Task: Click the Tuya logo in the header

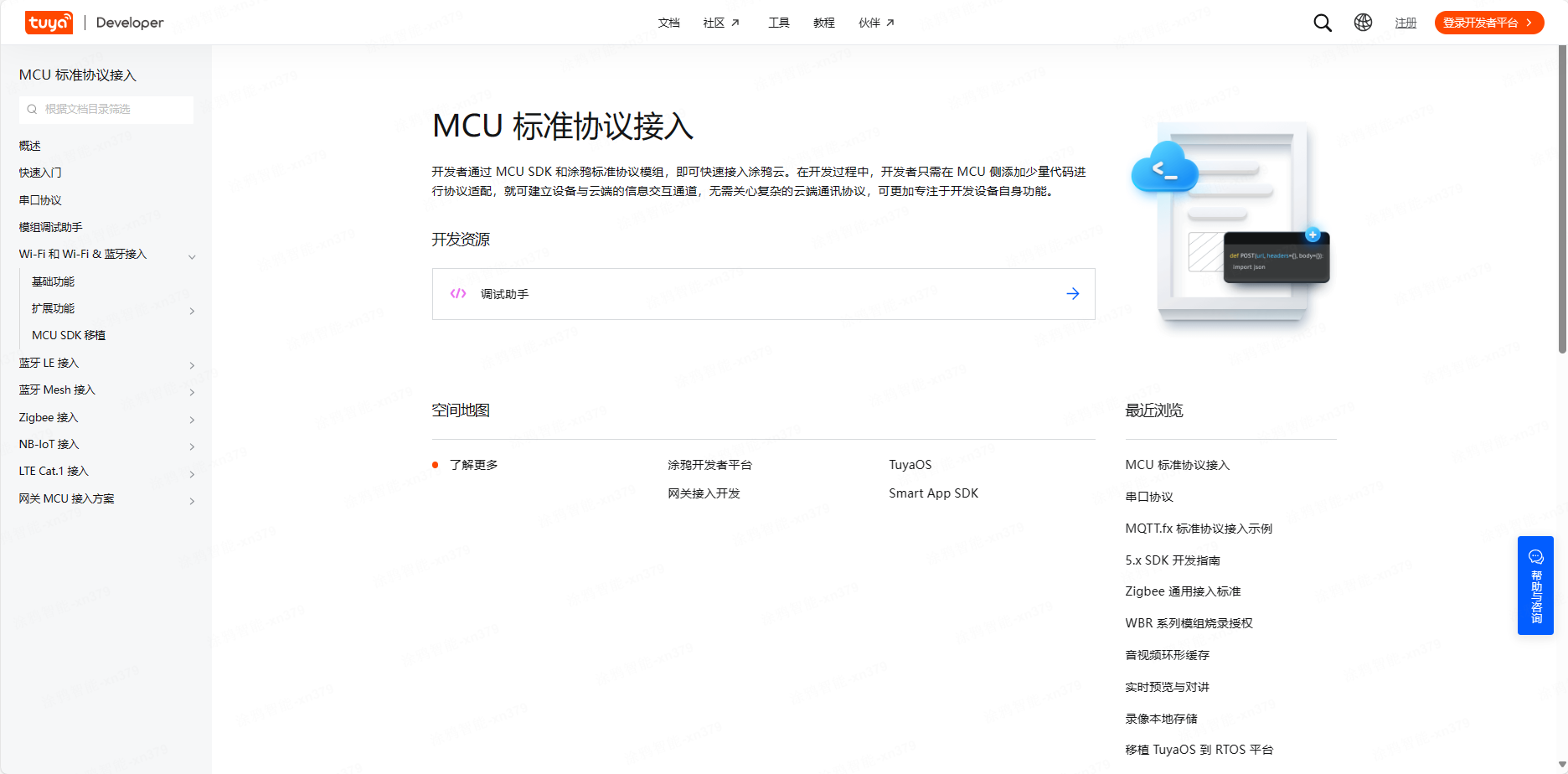Action: (x=49, y=23)
